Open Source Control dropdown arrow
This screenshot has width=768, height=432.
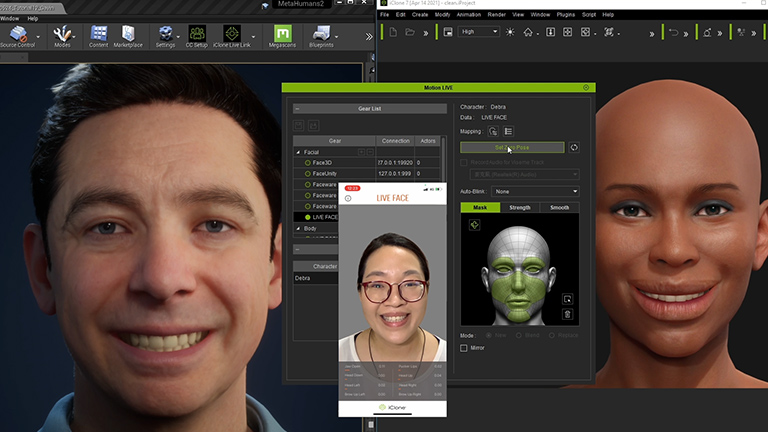tap(38, 37)
